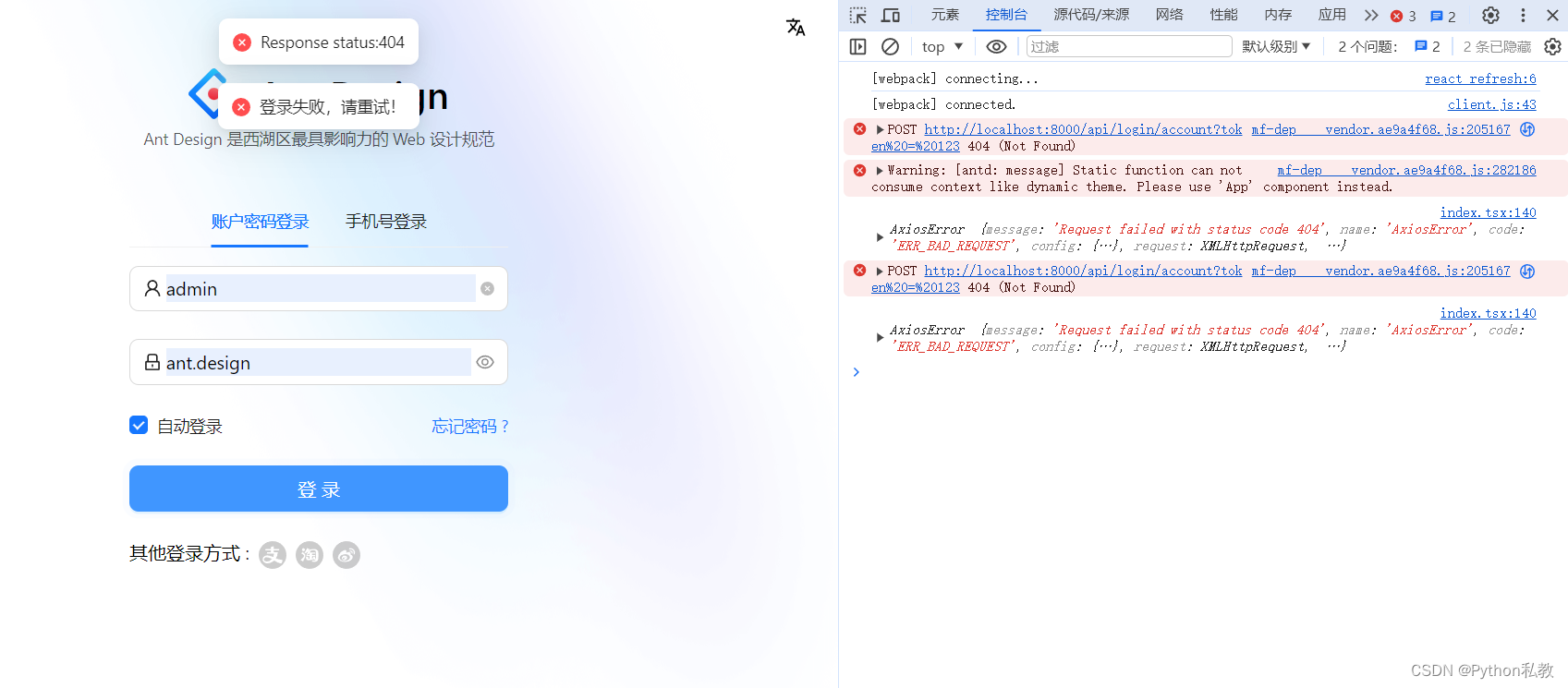Click the live expression eye icon

pos(996,46)
